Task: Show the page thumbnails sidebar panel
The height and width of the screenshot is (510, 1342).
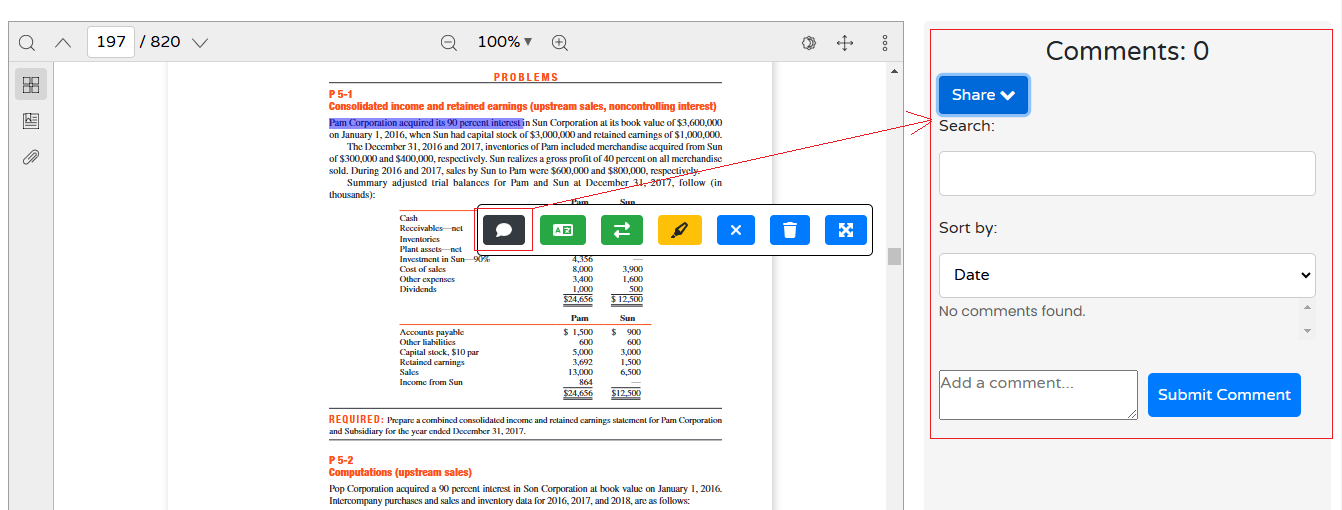Action: pyautogui.click(x=31, y=85)
